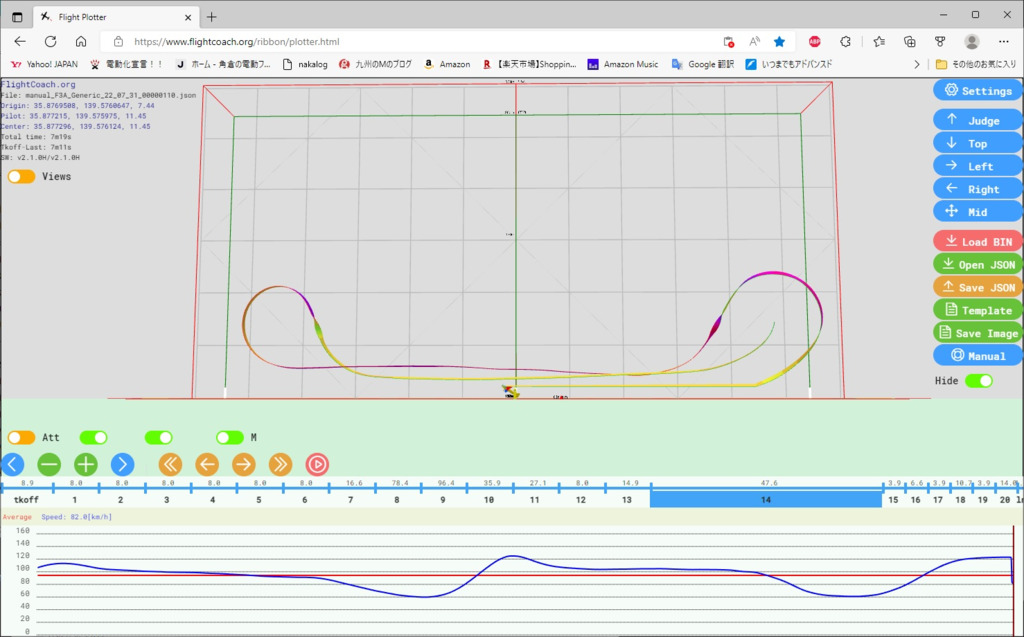Image resolution: width=1024 pixels, height=637 pixels.
Task: Click Save JSON button
Action: click(978, 287)
